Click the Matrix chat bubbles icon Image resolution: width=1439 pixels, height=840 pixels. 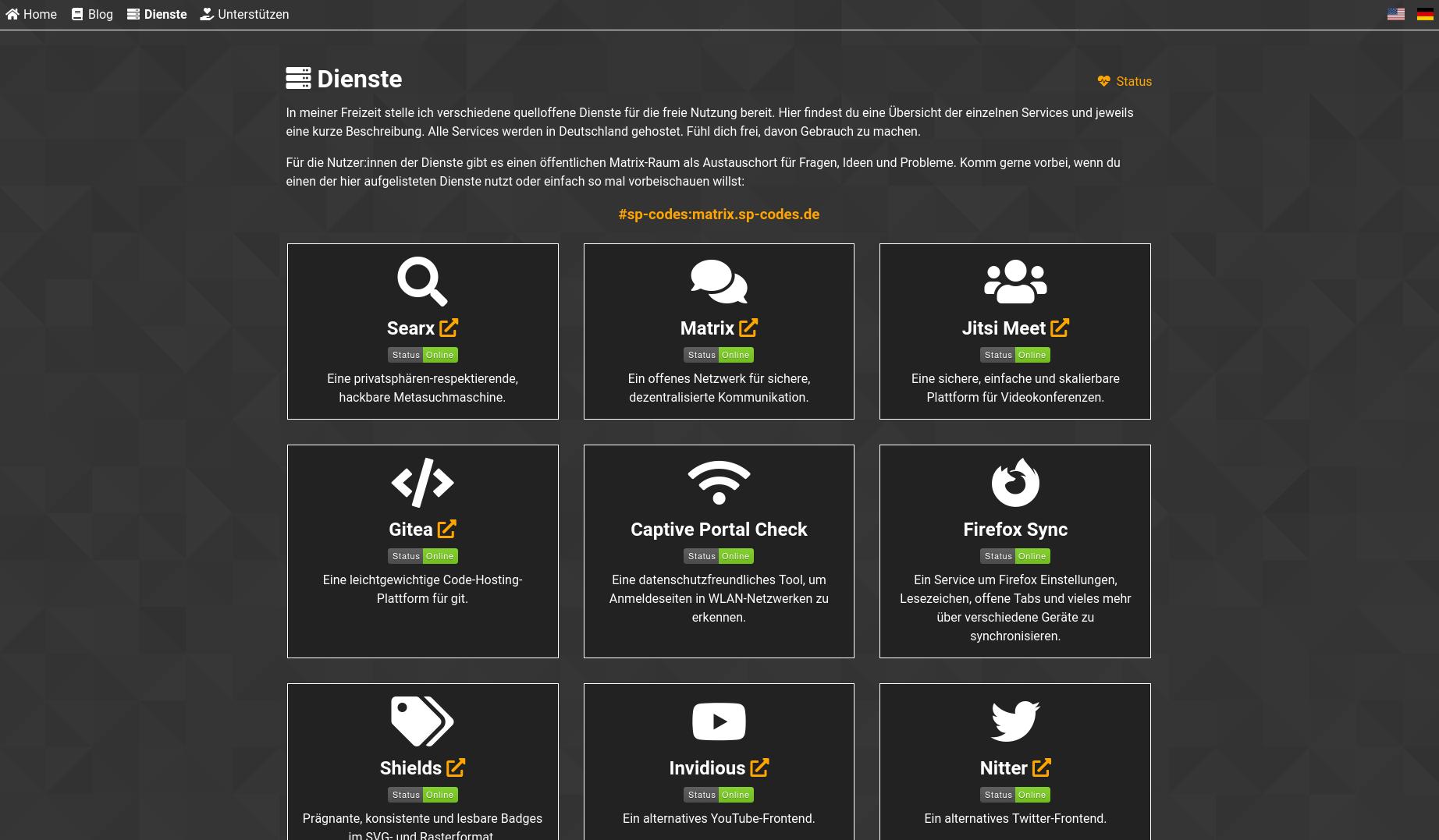tap(719, 281)
